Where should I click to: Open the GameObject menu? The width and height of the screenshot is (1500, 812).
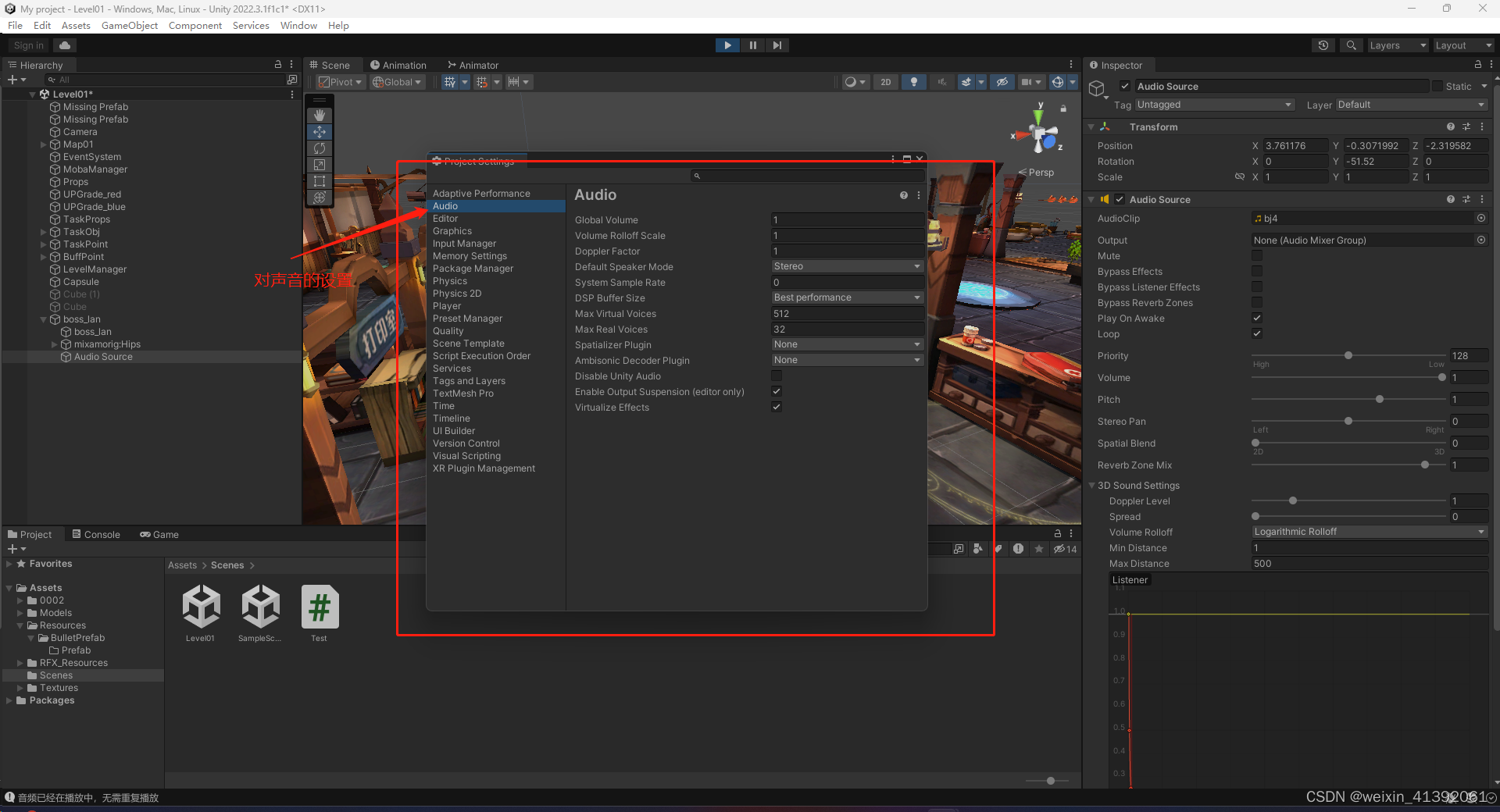[x=130, y=26]
